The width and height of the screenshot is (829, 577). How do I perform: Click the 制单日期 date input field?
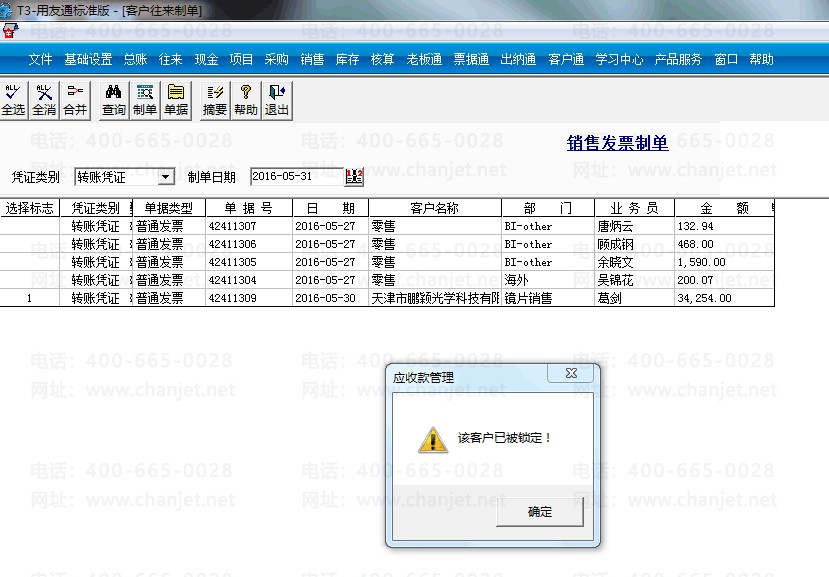(x=297, y=176)
